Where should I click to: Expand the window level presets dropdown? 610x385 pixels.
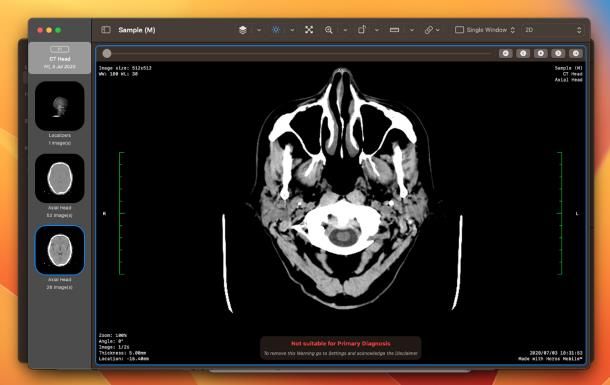click(x=292, y=30)
